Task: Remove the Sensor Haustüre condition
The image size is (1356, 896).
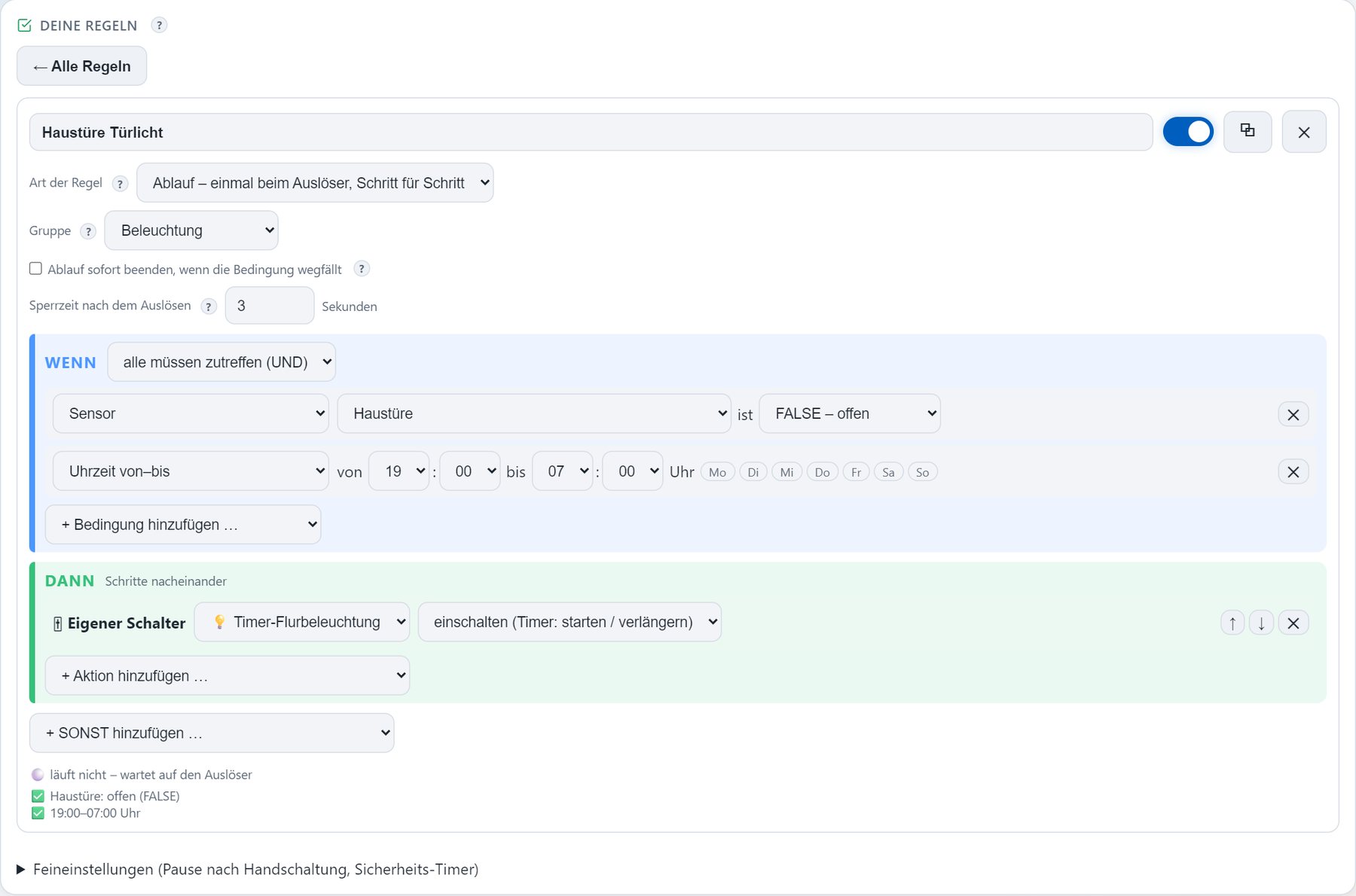Action: click(1293, 414)
